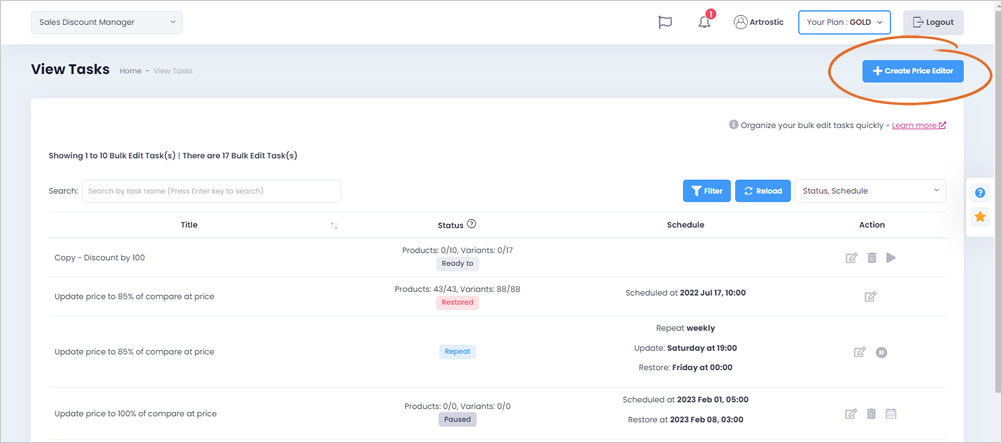The width and height of the screenshot is (1002, 443).
Task: Click Scheduled at 2023 Feb 01, 05:00
Action: (686, 400)
